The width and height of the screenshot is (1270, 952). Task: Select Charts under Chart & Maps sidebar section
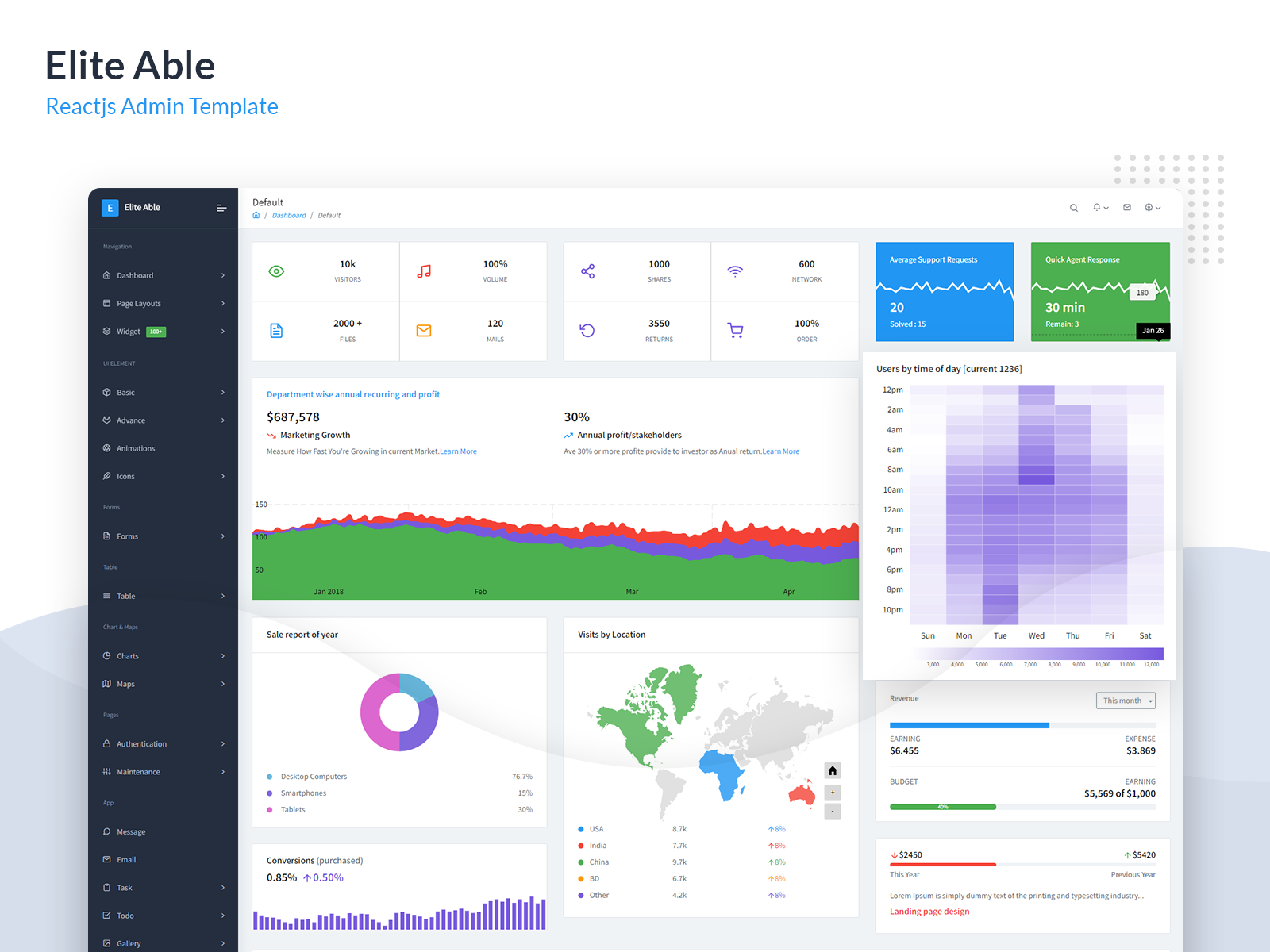[x=128, y=655]
